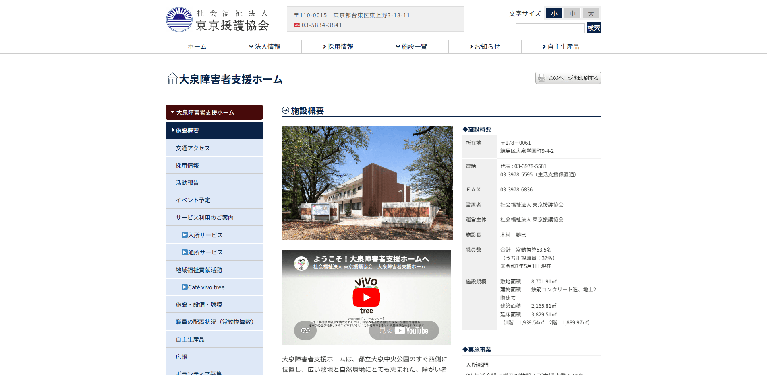Click the Watch on YouTube button
The height and width of the screenshot is (375, 767).
[x=404, y=331]
